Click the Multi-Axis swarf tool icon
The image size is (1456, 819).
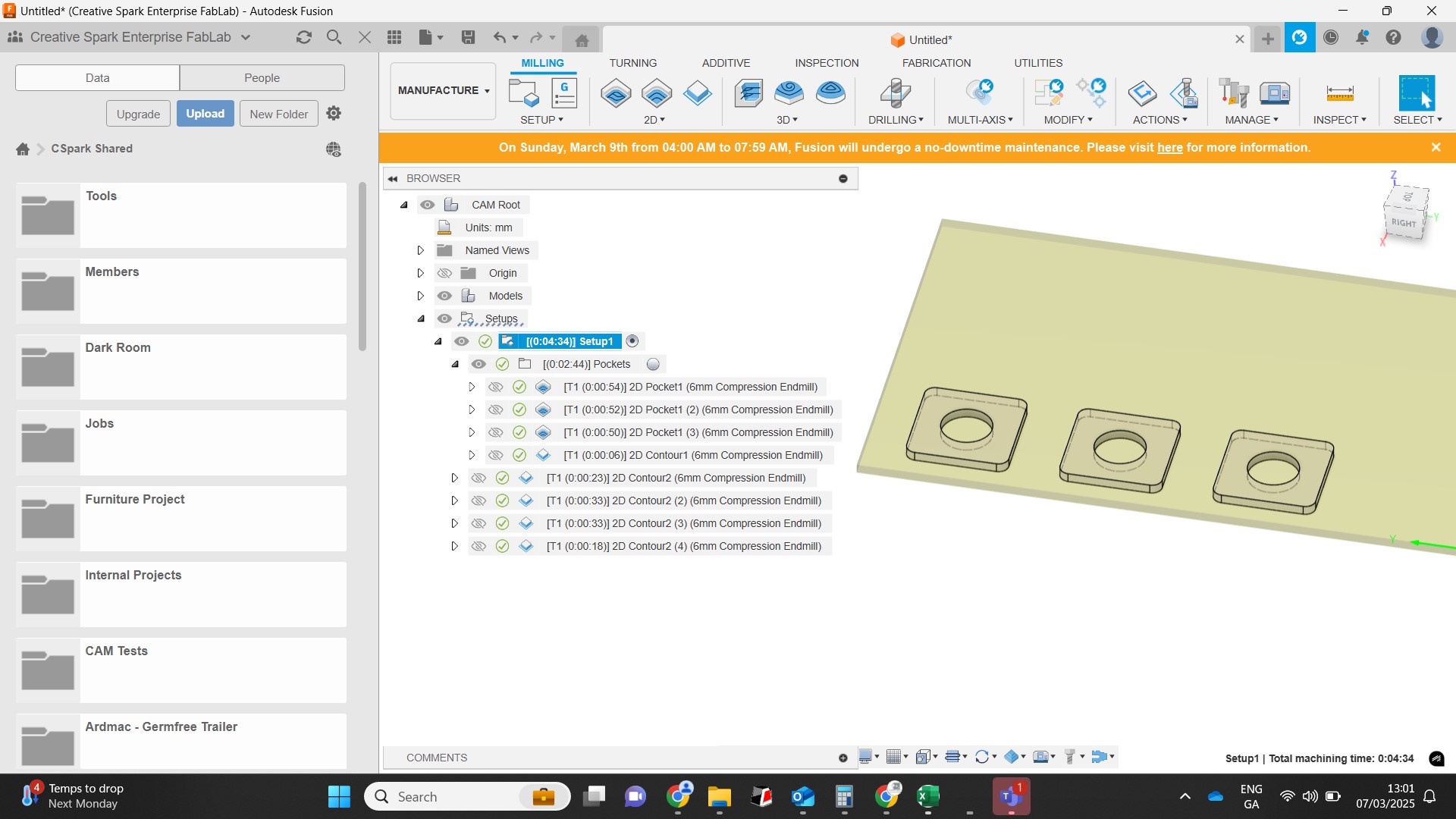point(980,93)
